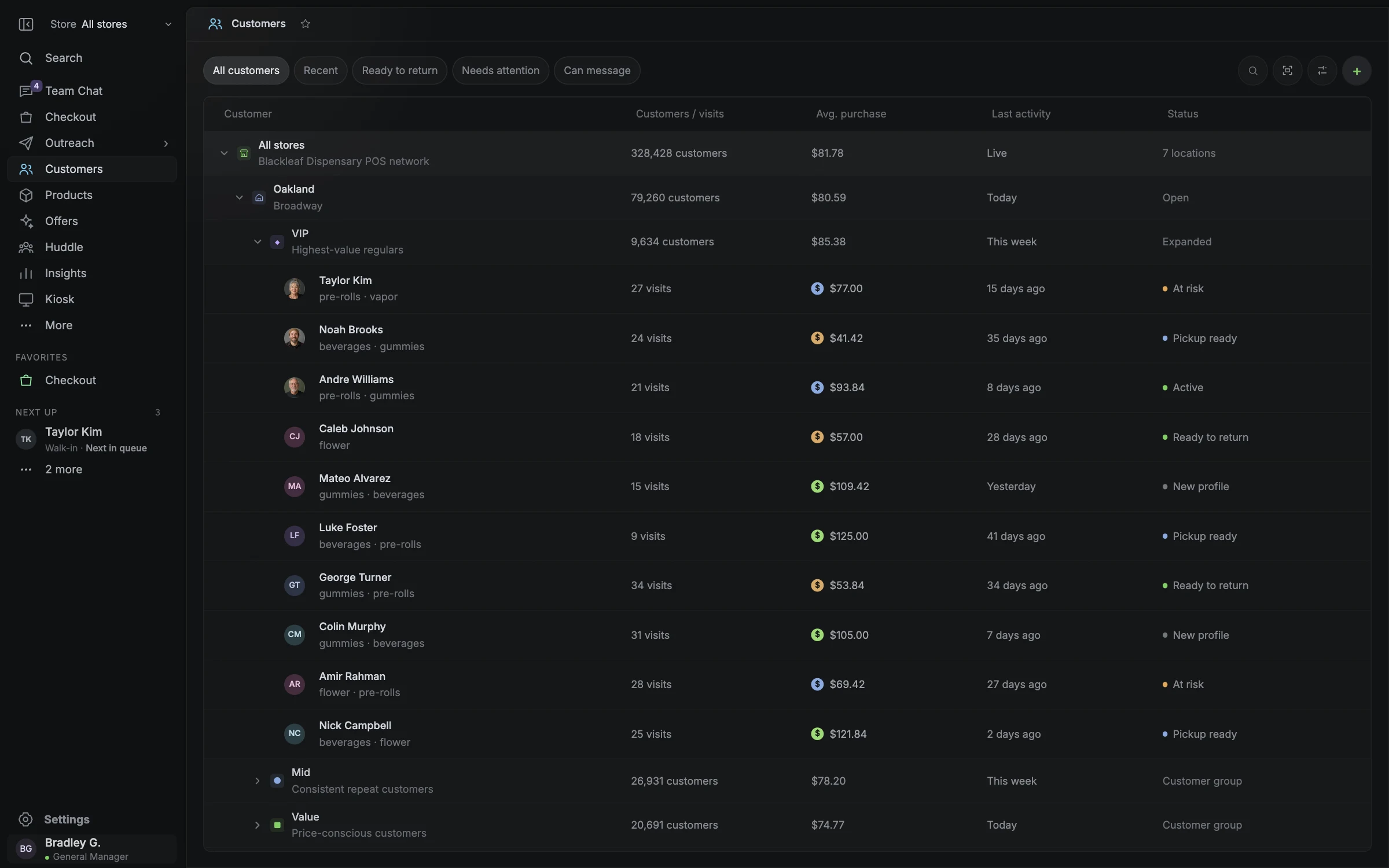Expand the Mid customer group

[x=258, y=781]
